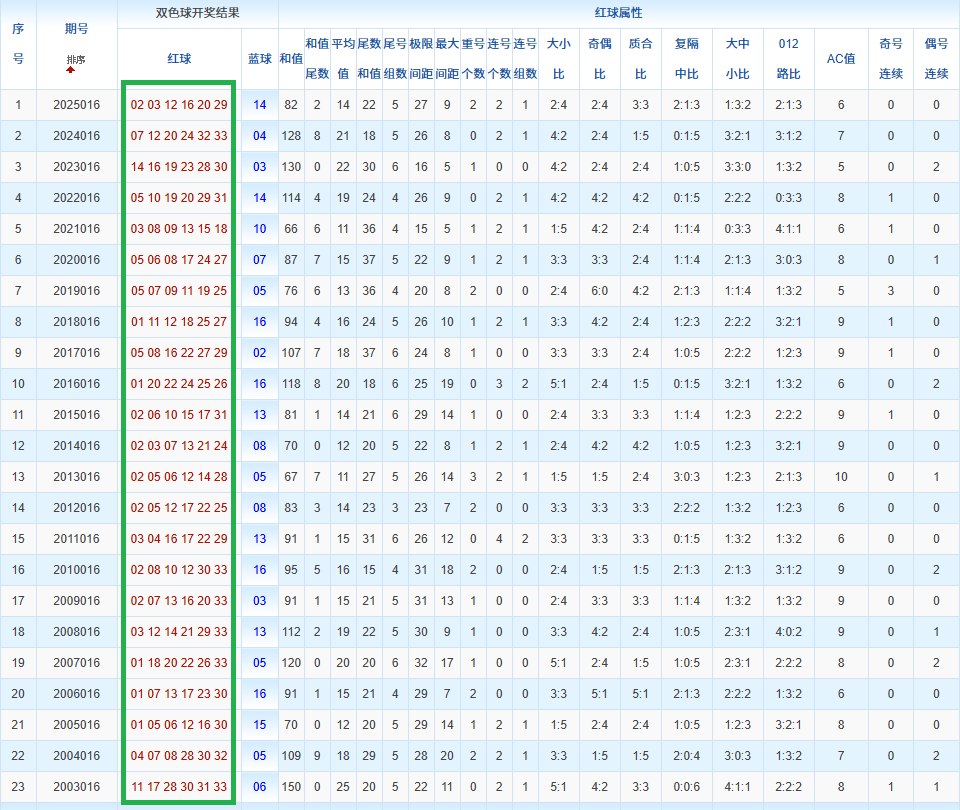Viewport: 960px width, 810px height.
Task: Click the 双色球开奖结果 header
Action: pyautogui.click(x=197, y=14)
